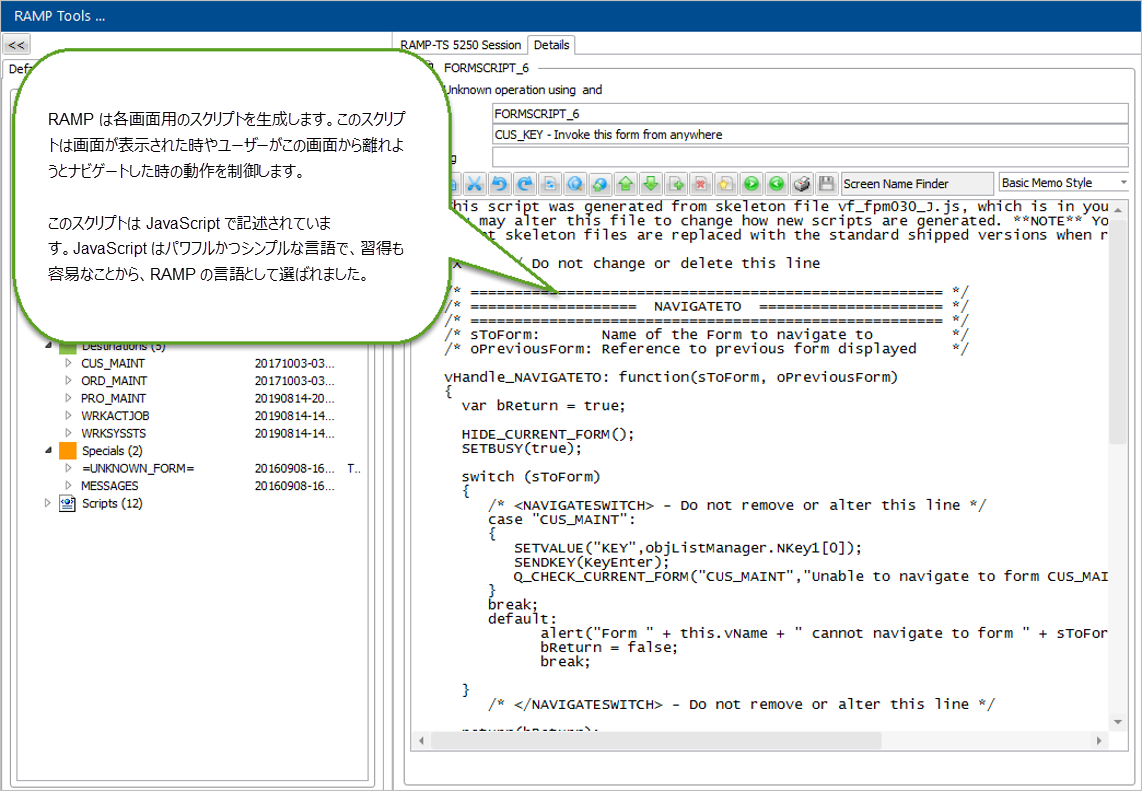Select the Details tab

(x=551, y=45)
